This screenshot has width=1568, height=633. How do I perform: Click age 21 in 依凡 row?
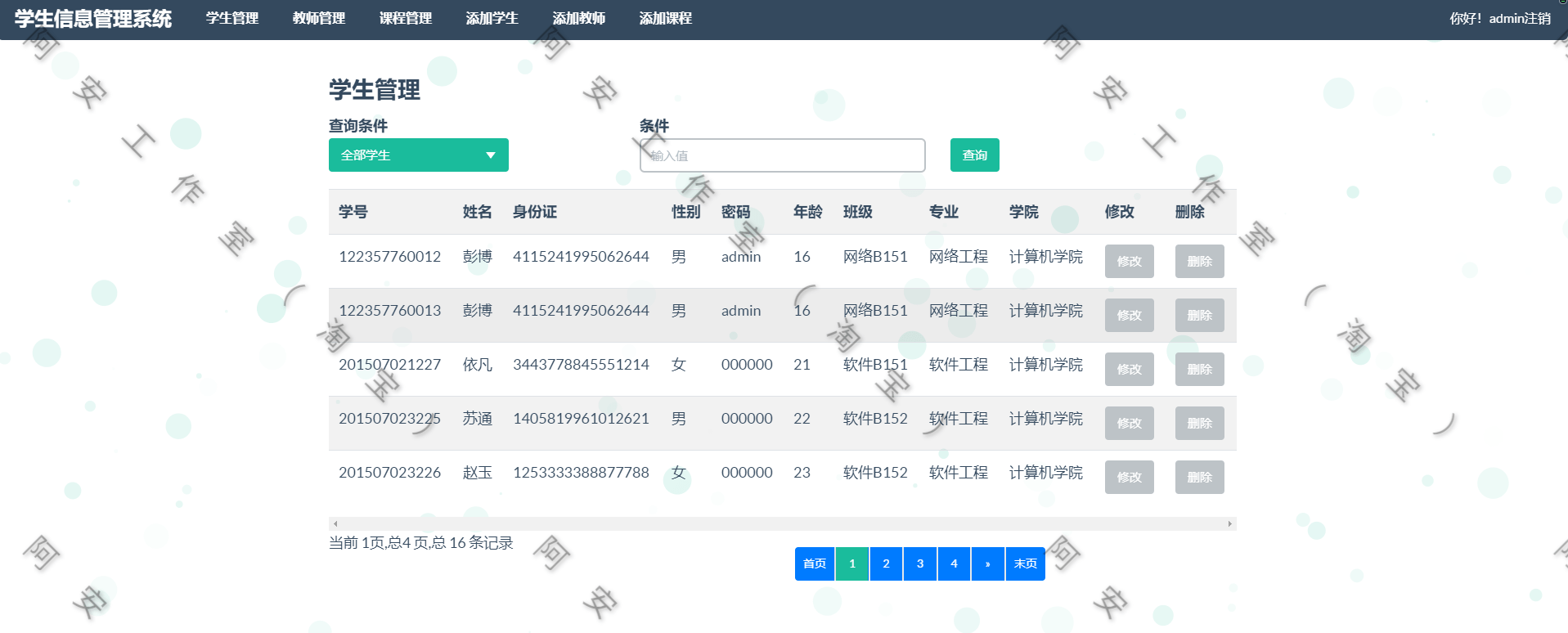pos(802,365)
